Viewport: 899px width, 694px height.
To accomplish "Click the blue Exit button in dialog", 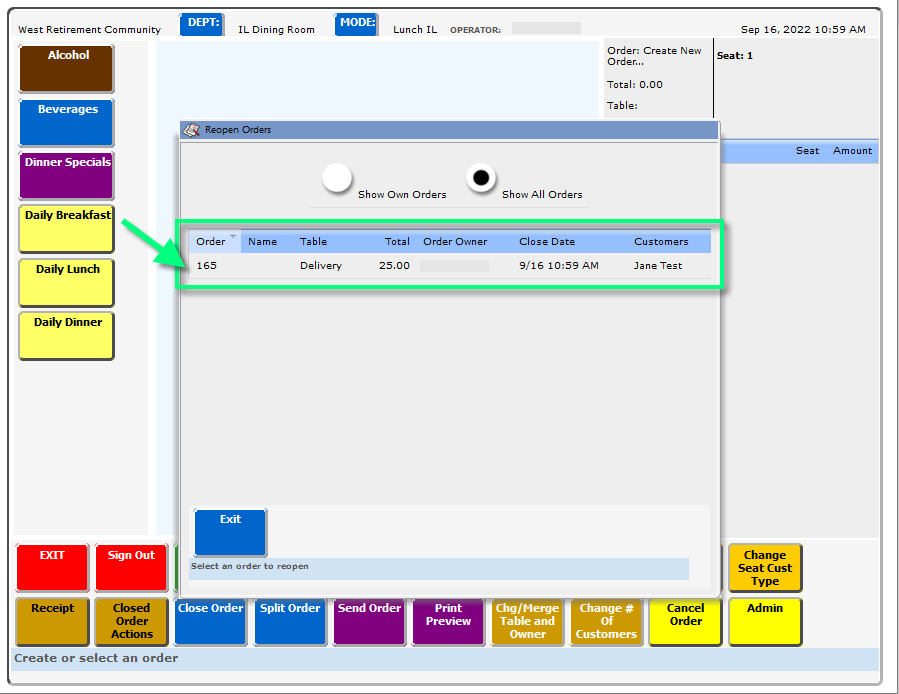I will 230,531.
